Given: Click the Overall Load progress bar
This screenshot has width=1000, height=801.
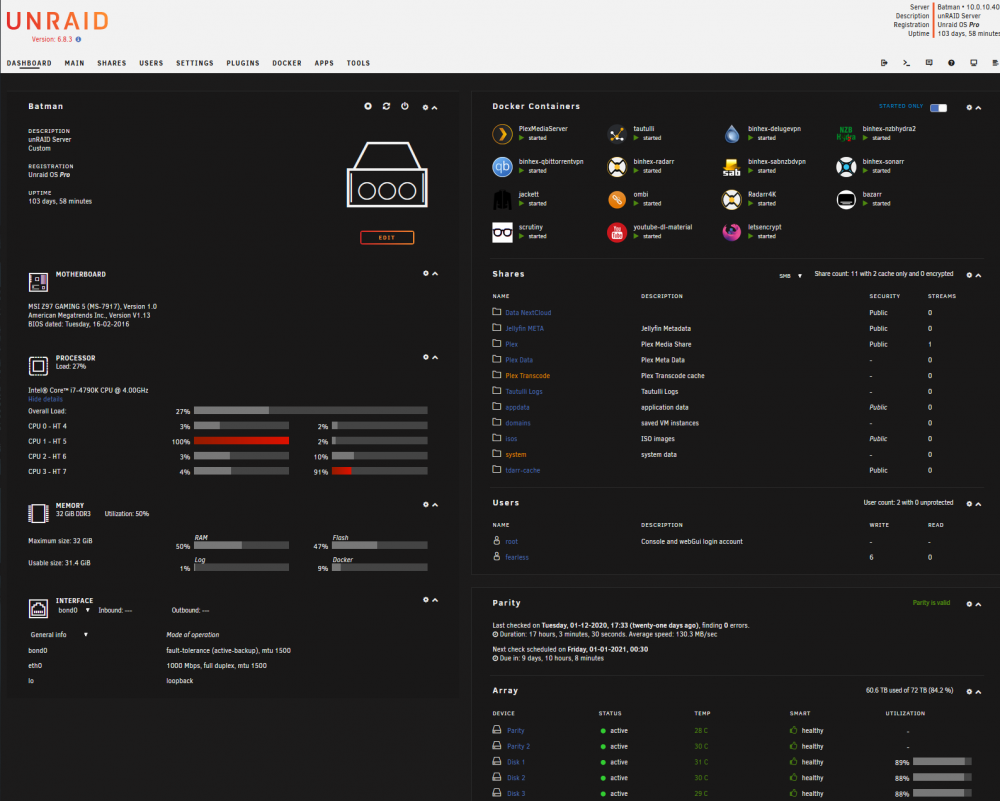Looking at the screenshot, I should pos(311,411).
